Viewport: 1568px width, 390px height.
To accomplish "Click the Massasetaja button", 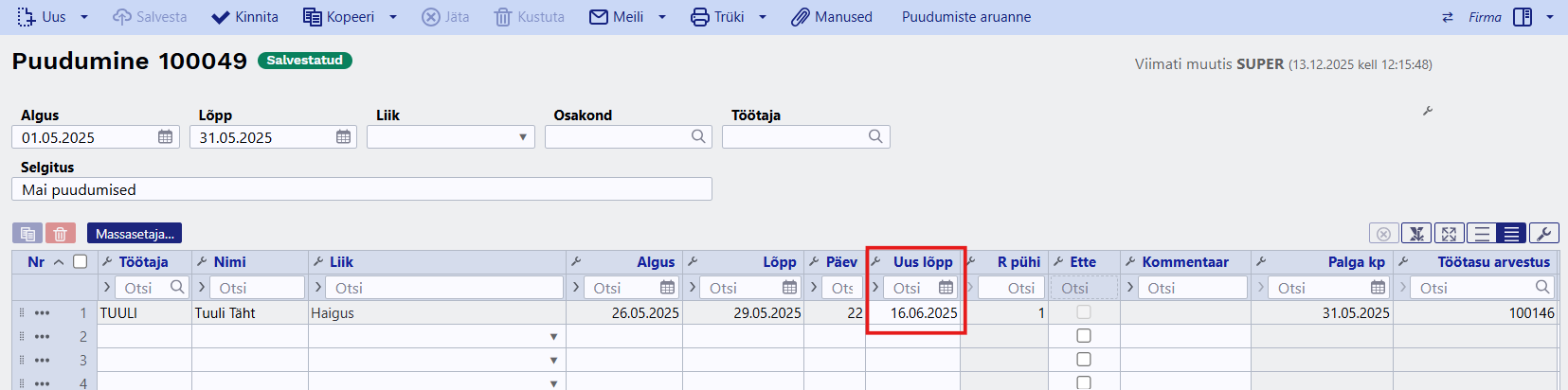I will pyautogui.click(x=135, y=234).
